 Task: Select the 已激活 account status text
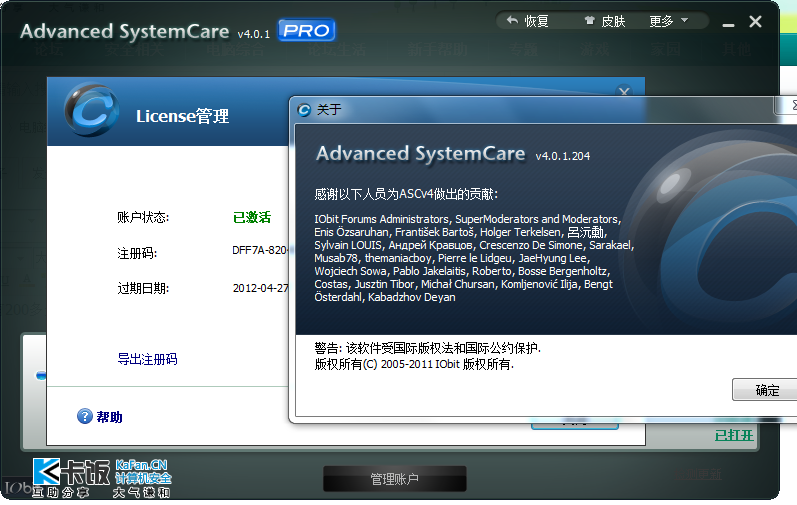click(252, 217)
